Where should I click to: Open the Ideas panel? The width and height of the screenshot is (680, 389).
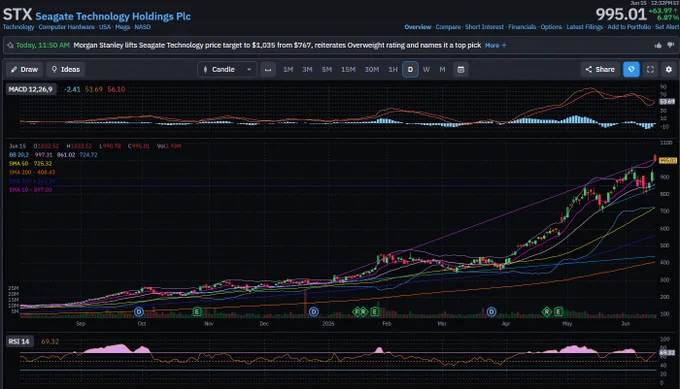pyautogui.click(x=65, y=69)
